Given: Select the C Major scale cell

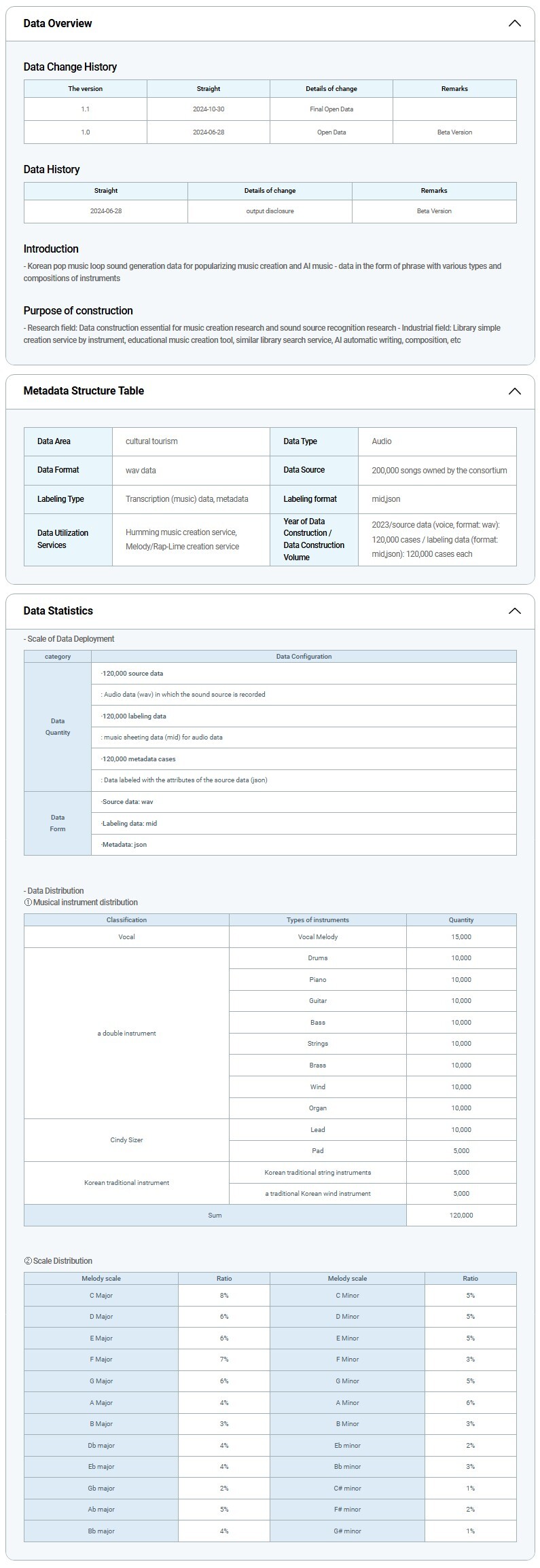Looking at the screenshot, I should pyautogui.click(x=101, y=1296).
